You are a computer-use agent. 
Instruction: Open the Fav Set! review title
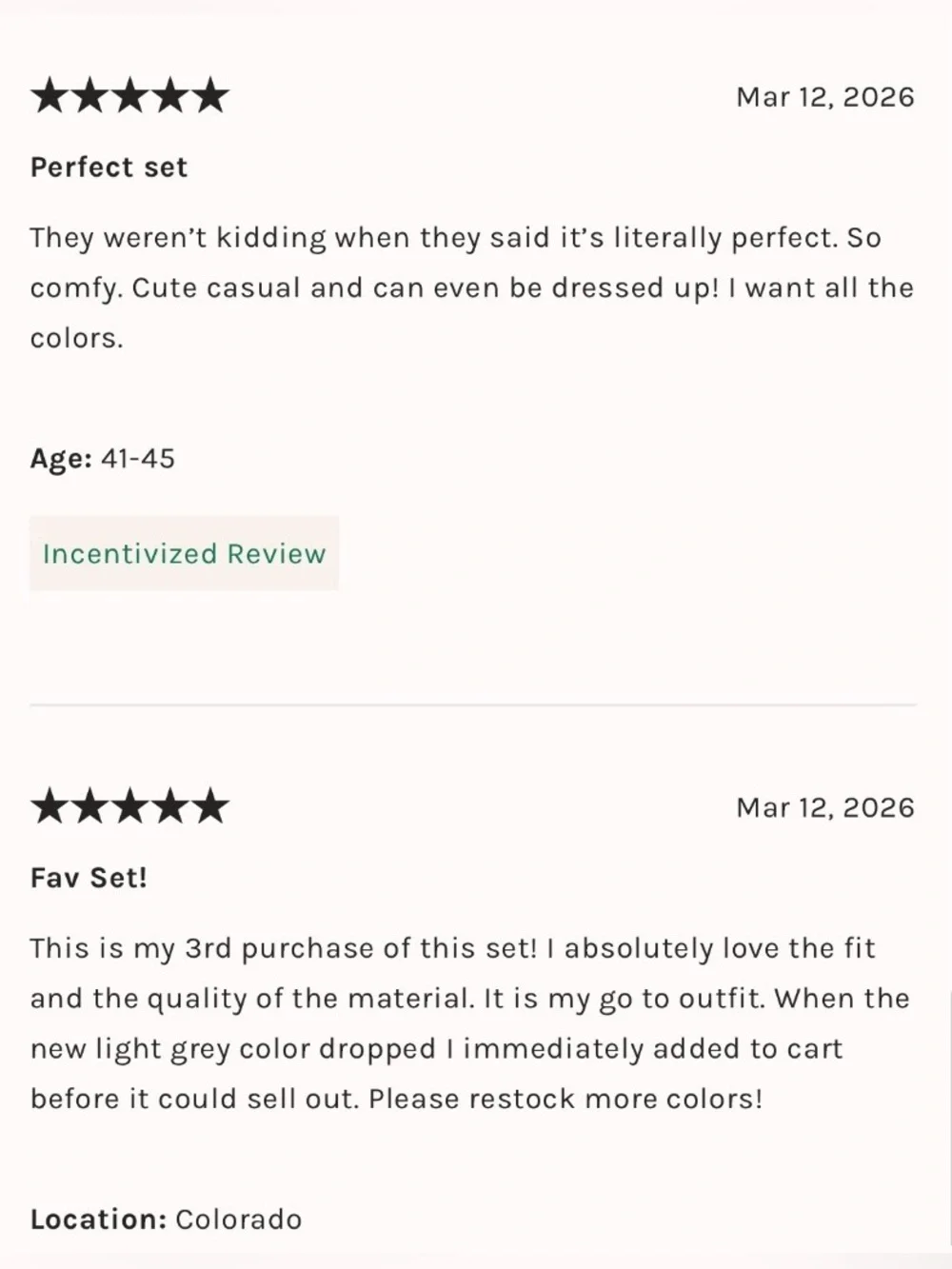coord(89,877)
